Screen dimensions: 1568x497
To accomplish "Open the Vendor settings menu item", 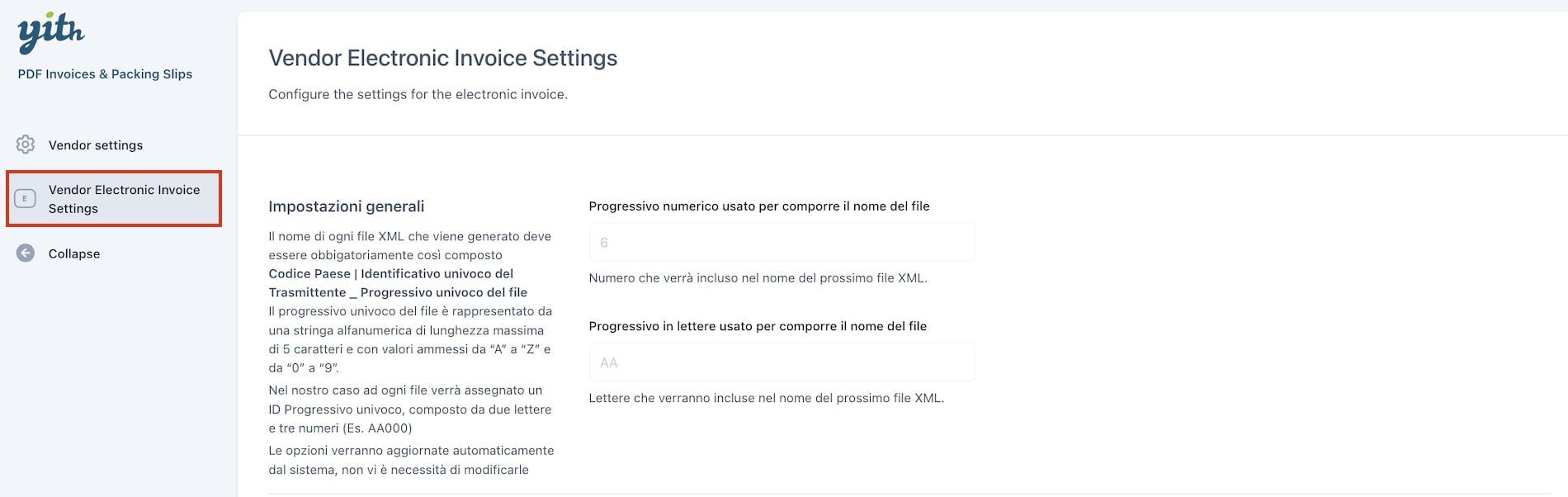I will coord(96,145).
